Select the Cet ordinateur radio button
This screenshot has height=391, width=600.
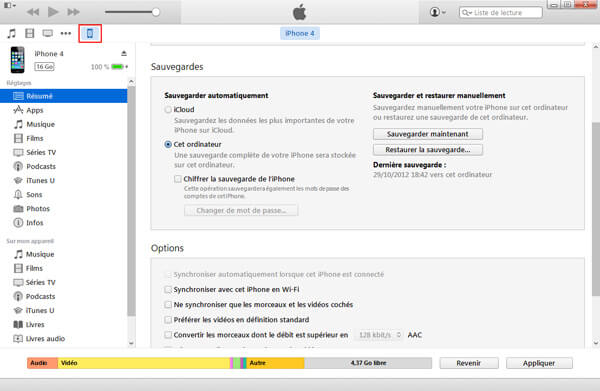[168, 144]
